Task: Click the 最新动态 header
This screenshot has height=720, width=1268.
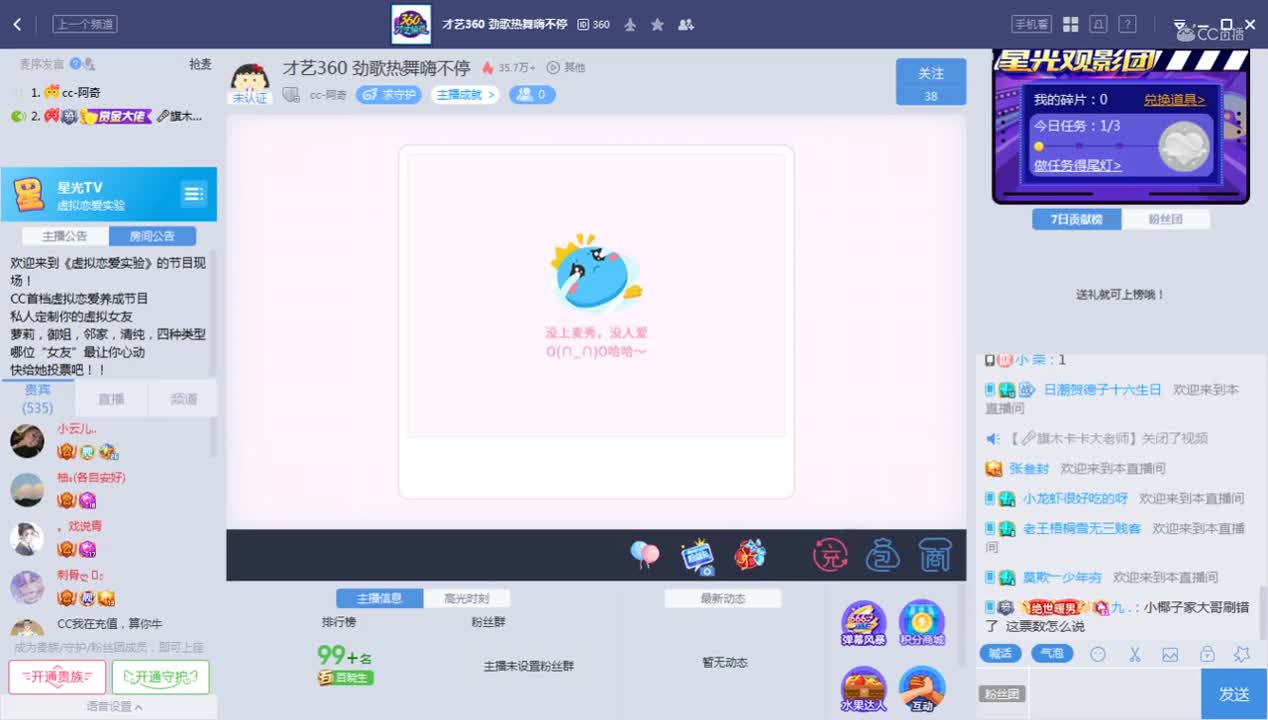Action: (x=723, y=598)
